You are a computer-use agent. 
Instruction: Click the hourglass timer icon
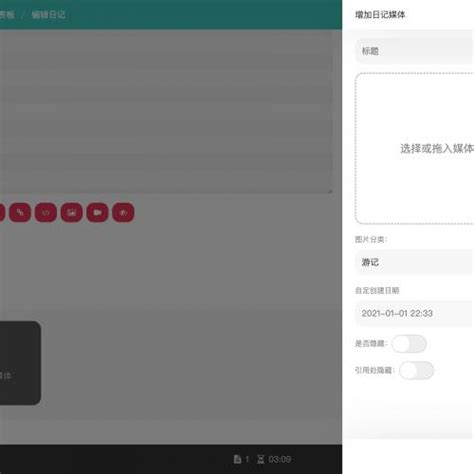point(261,459)
